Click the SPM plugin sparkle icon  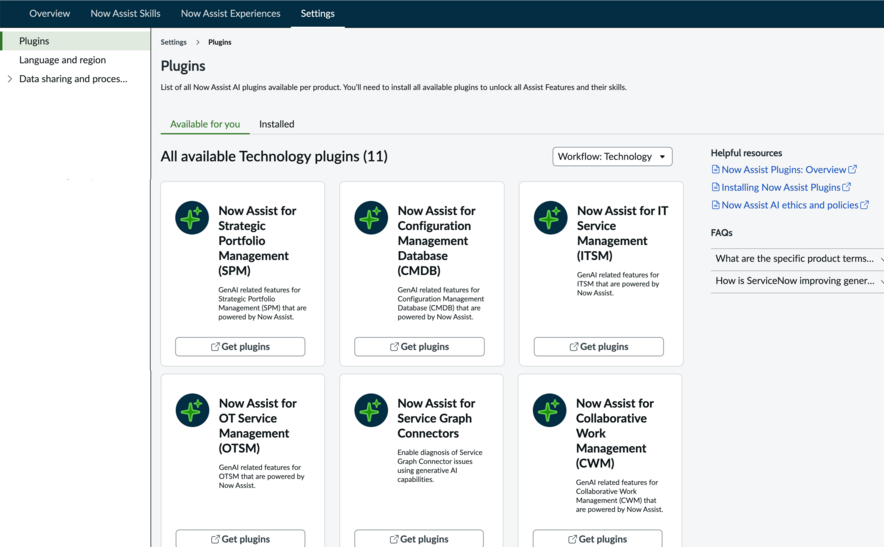click(x=192, y=217)
